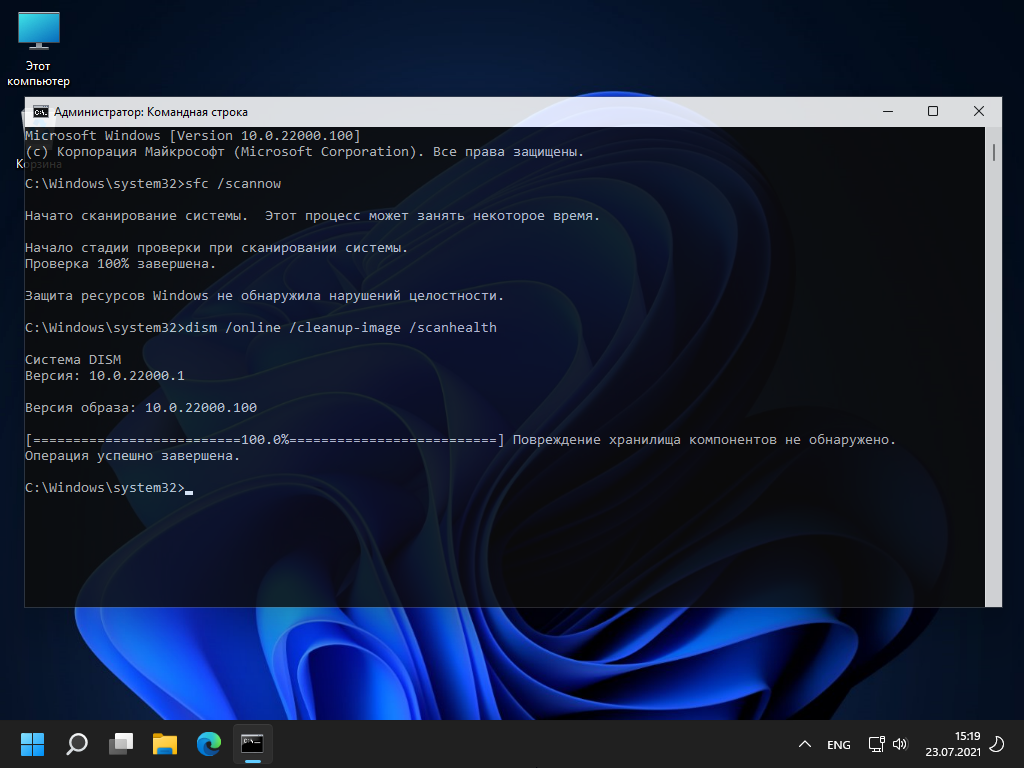Open the ENG input language switcher

(x=839, y=745)
